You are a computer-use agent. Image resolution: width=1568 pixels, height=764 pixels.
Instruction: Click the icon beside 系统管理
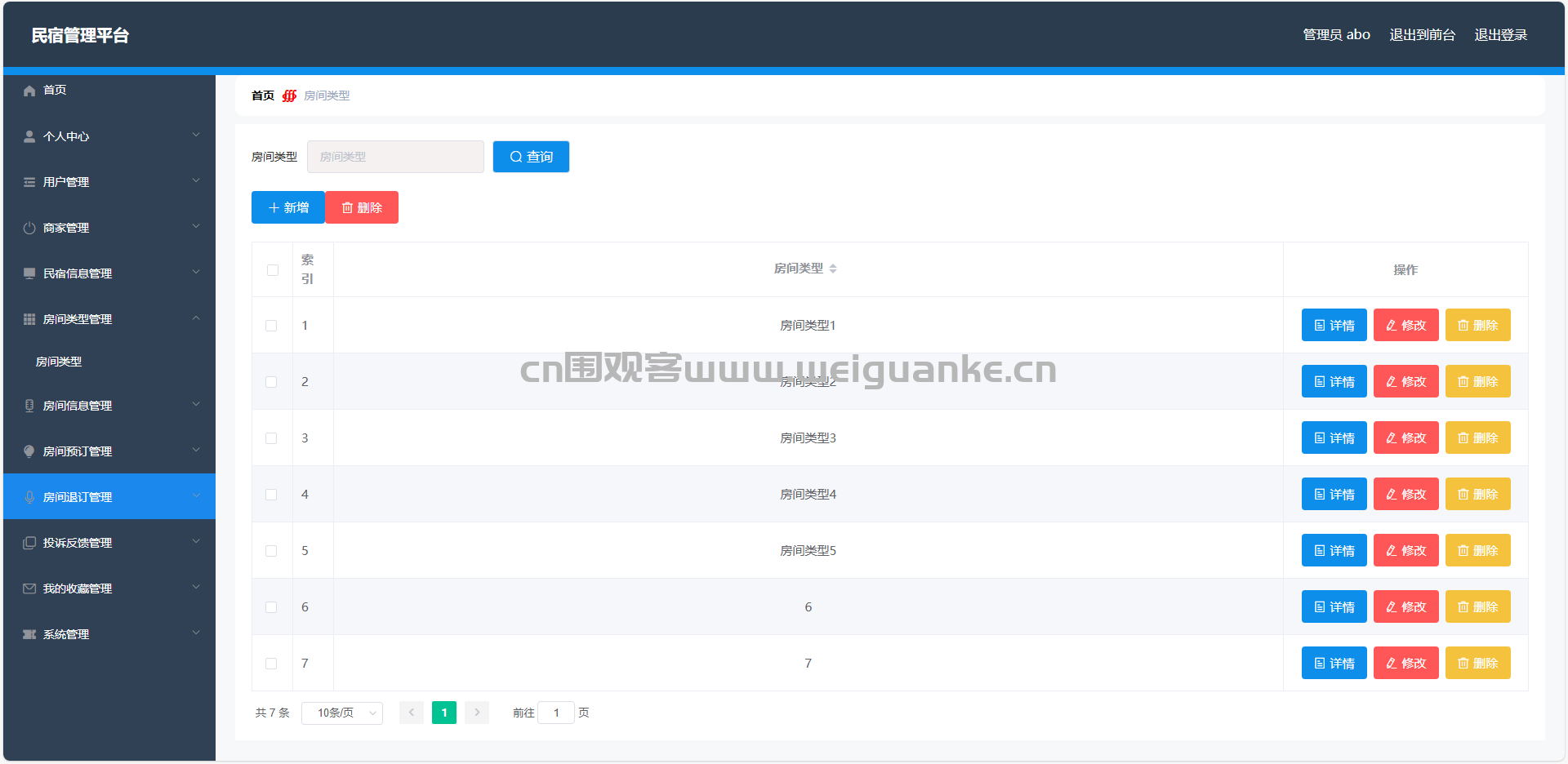[x=29, y=634]
